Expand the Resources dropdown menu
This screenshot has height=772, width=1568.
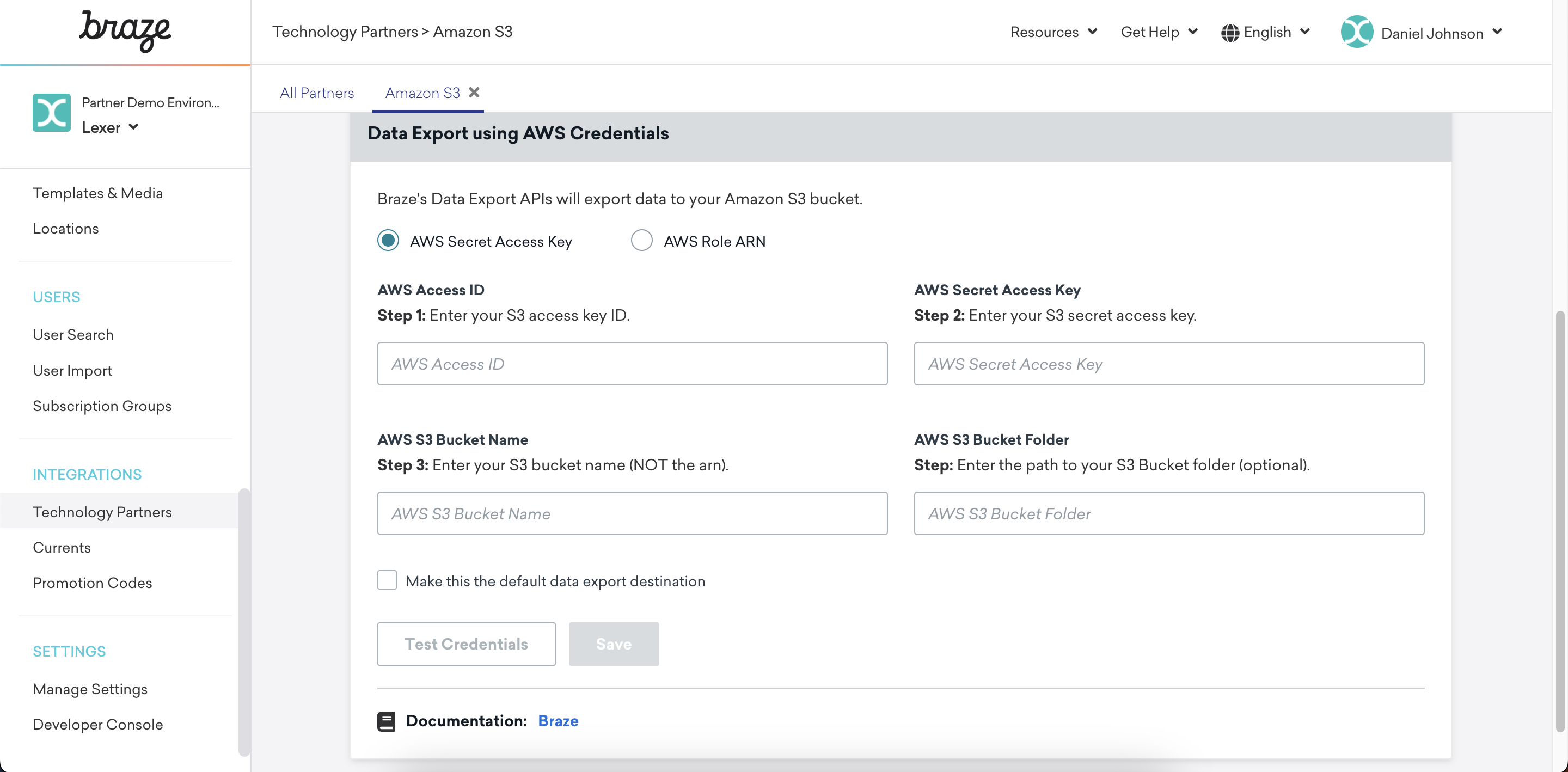pos(1053,32)
